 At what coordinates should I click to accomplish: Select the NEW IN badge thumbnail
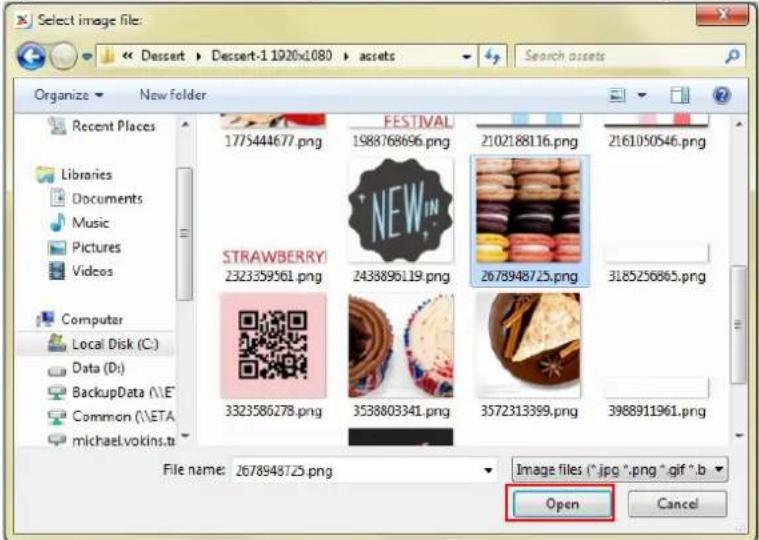pyautogui.click(x=401, y=210)
